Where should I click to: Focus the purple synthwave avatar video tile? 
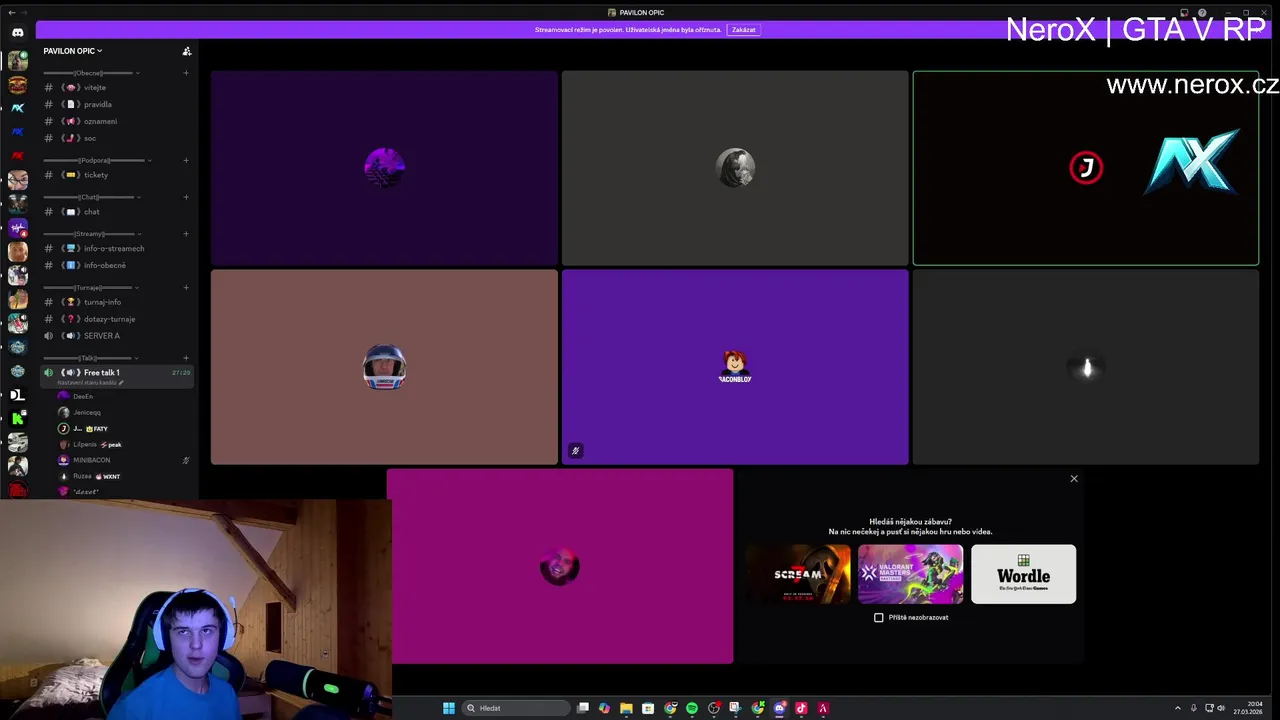(384, 167)
